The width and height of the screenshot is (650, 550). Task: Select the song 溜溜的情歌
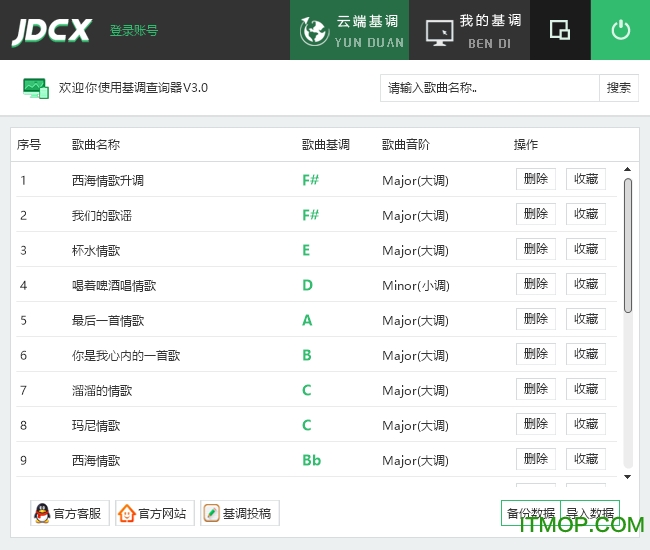click(102, 391)
